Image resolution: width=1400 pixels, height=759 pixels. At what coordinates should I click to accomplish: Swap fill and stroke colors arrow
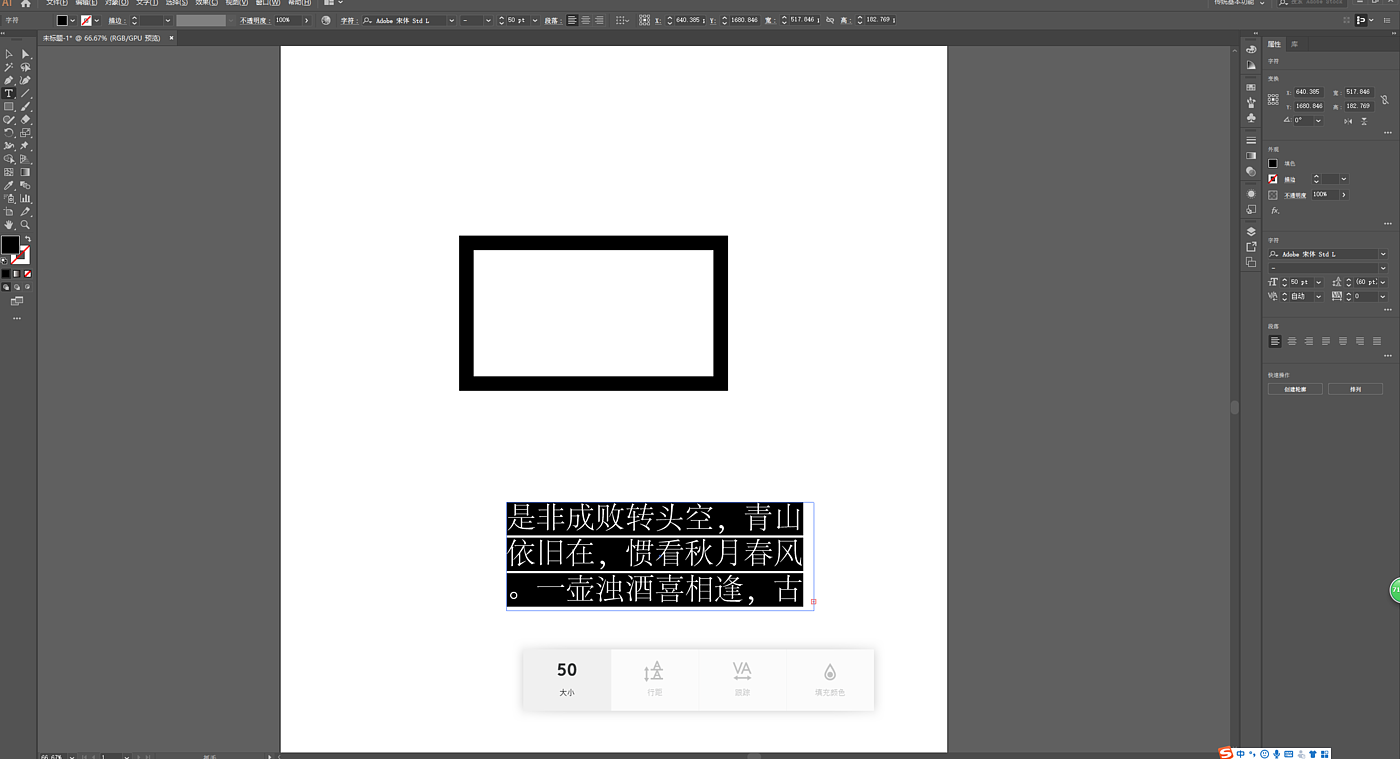point(27,239)
